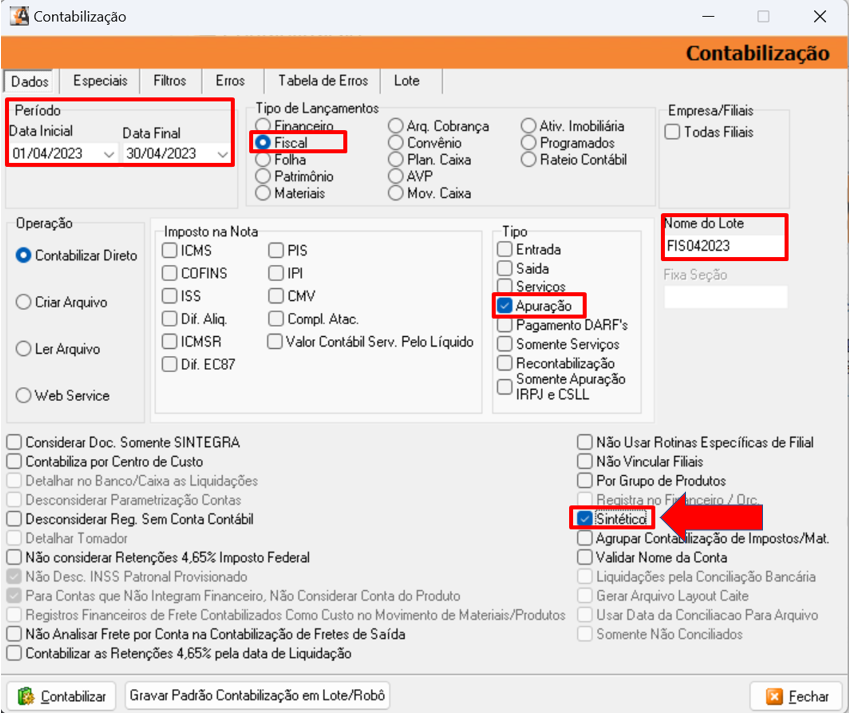Click the Contabilizar button with icon
The height and width of the screenshot is (713, 849).
tap(61, 696)
